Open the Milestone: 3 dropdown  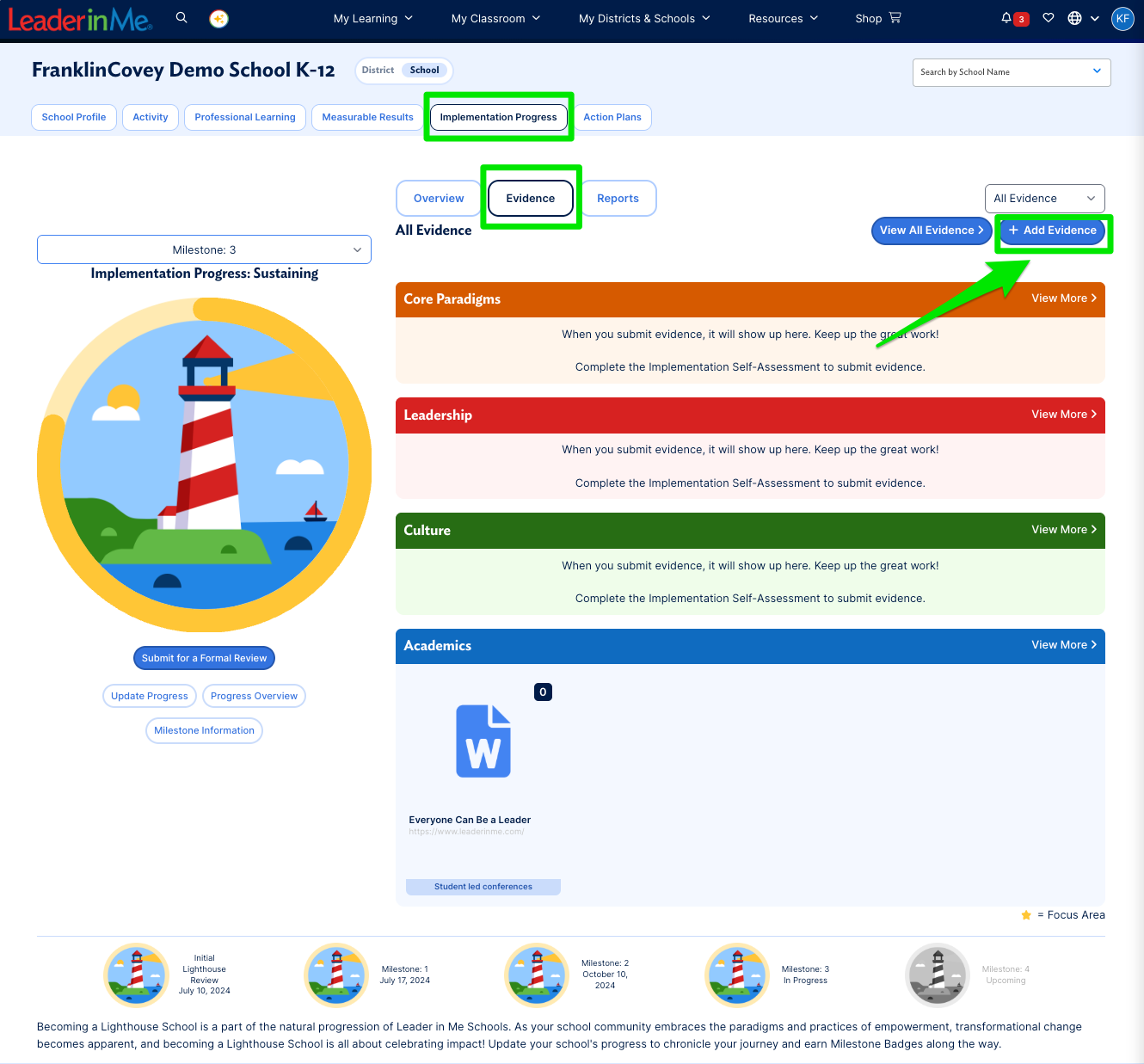[204, 249]
